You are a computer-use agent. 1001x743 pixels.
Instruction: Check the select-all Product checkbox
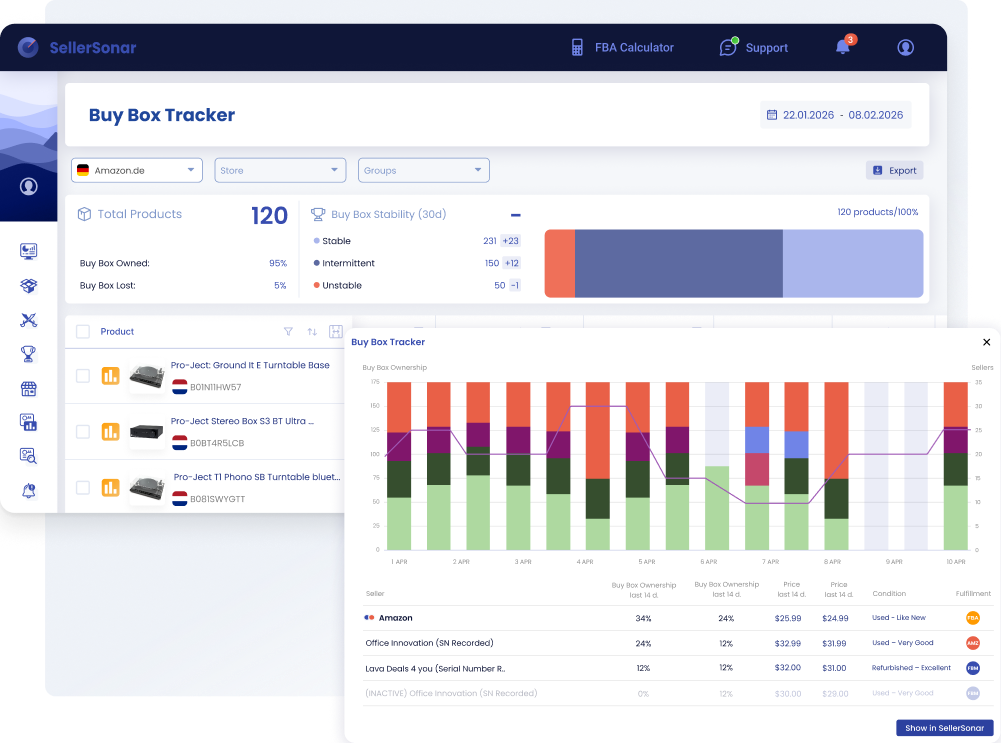(x=83, y=331)
